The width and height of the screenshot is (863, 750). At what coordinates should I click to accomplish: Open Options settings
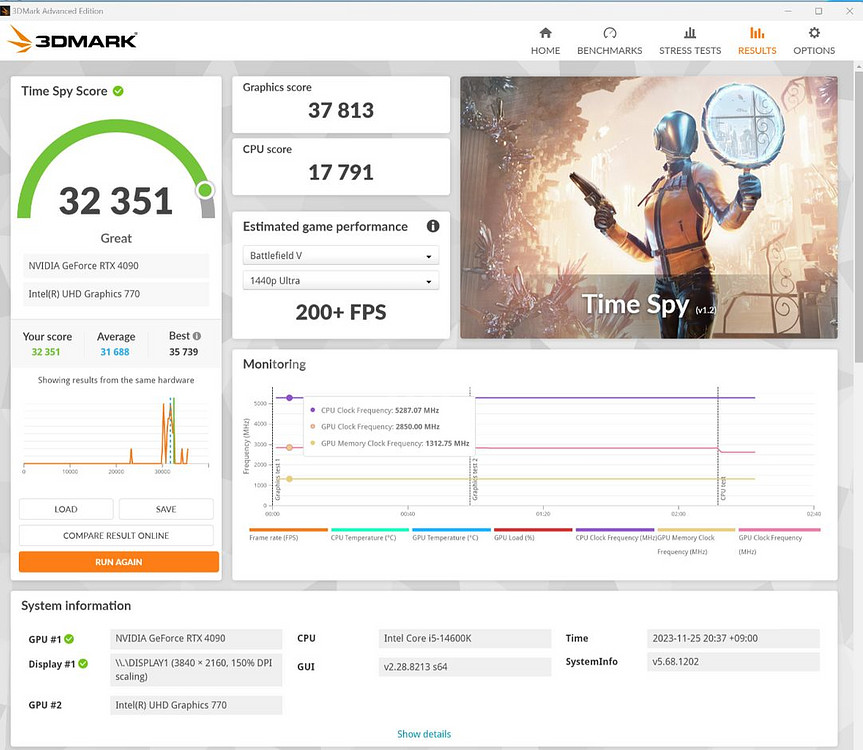point(813,41)
